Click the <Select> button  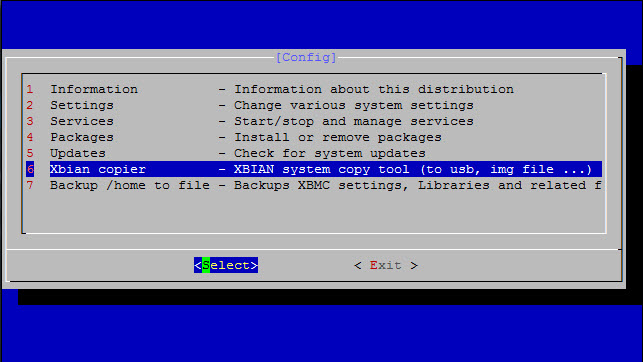pyautogui.click(x=226, y=265)
